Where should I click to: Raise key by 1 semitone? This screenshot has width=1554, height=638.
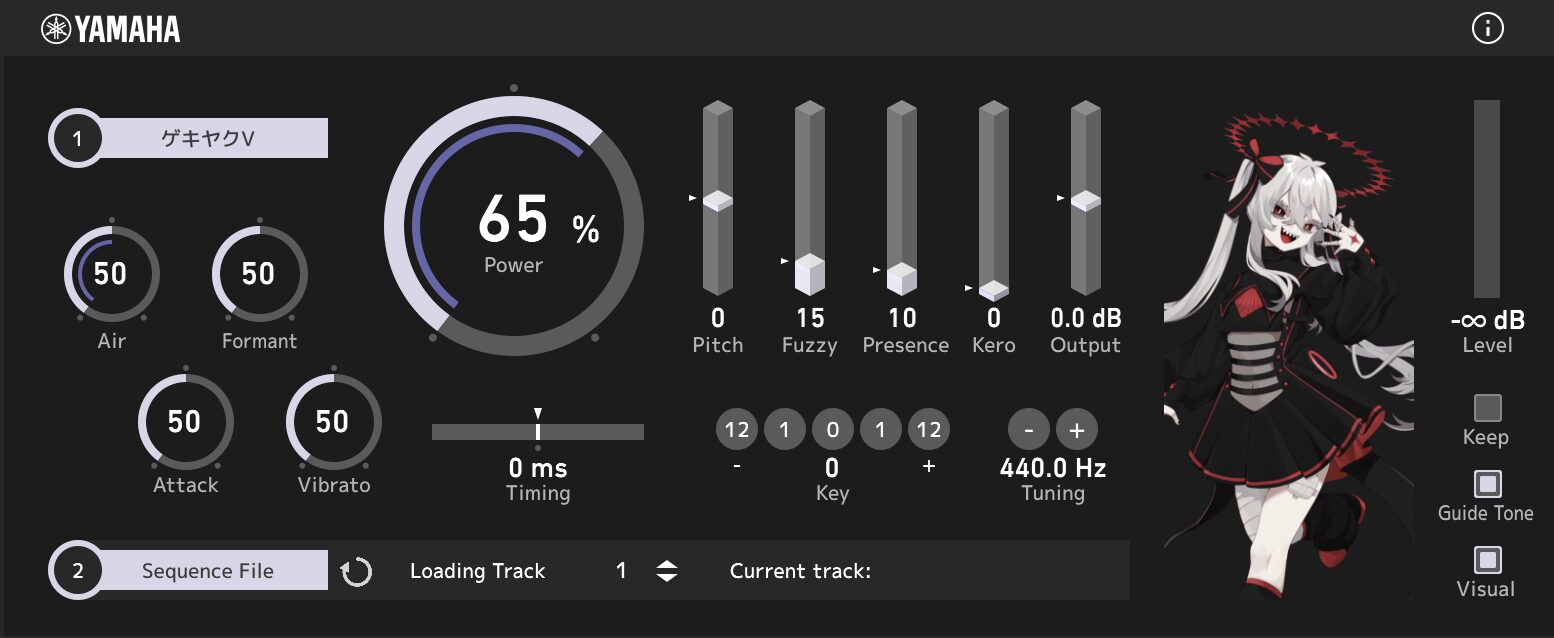881,430
